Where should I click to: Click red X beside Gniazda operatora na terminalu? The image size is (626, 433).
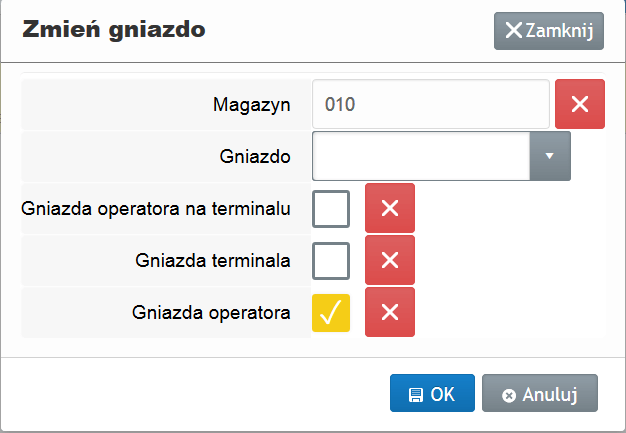(390, 208)
